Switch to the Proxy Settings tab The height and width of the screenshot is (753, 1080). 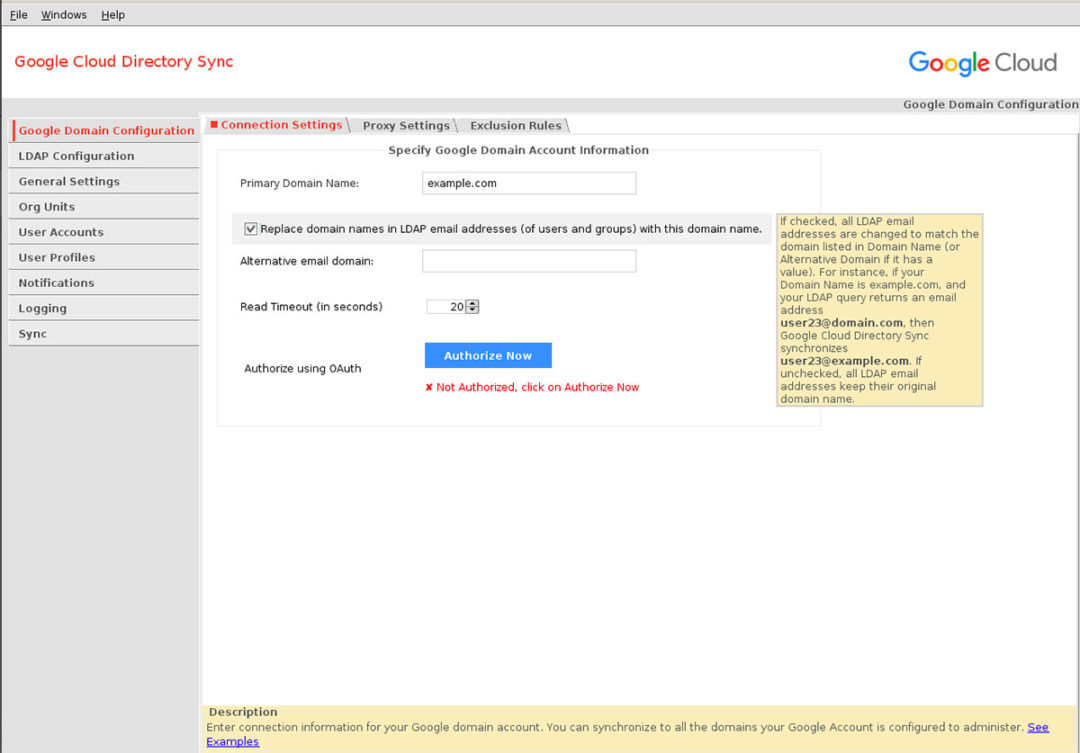[x=406, y=125]
